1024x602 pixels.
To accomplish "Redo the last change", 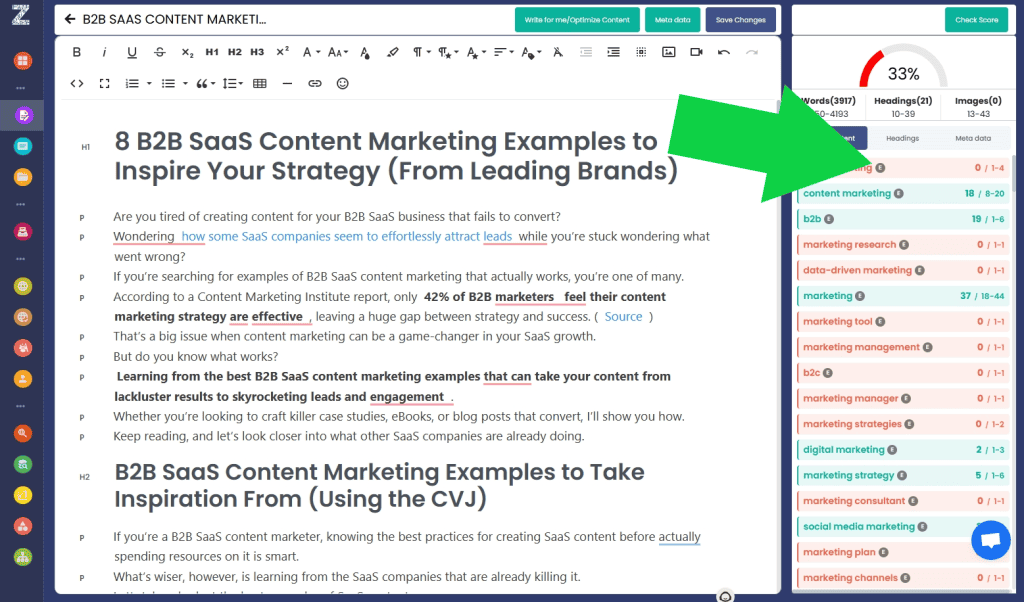I will point(752,52).
